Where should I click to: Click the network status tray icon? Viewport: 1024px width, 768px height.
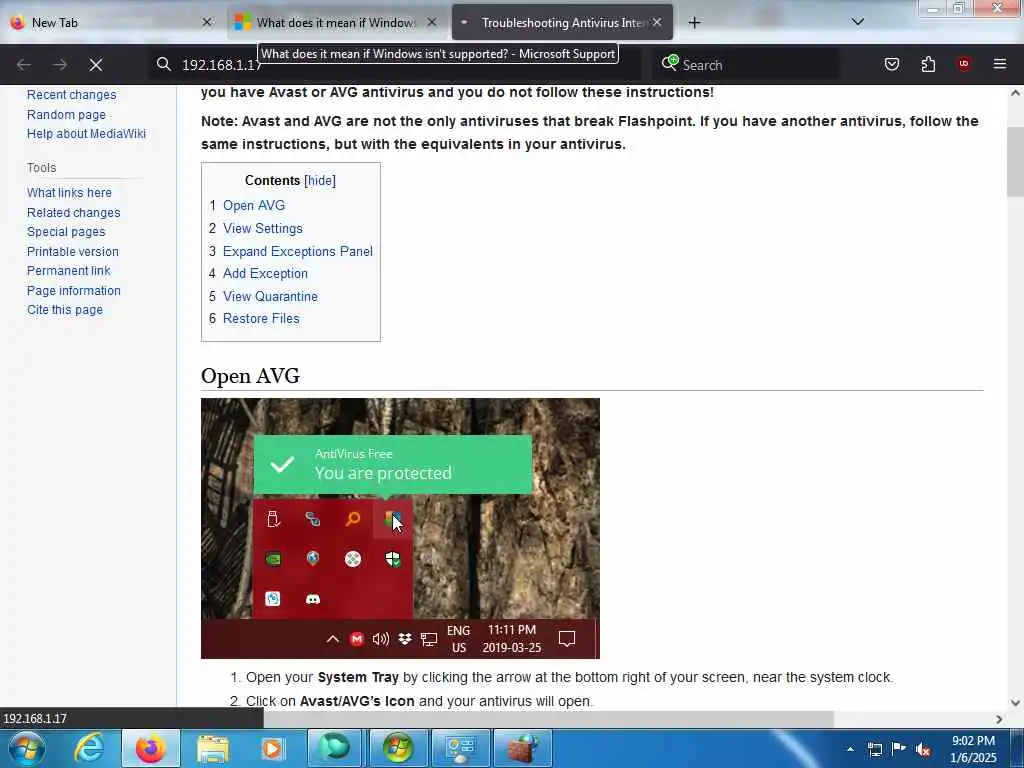coord(874,749)
